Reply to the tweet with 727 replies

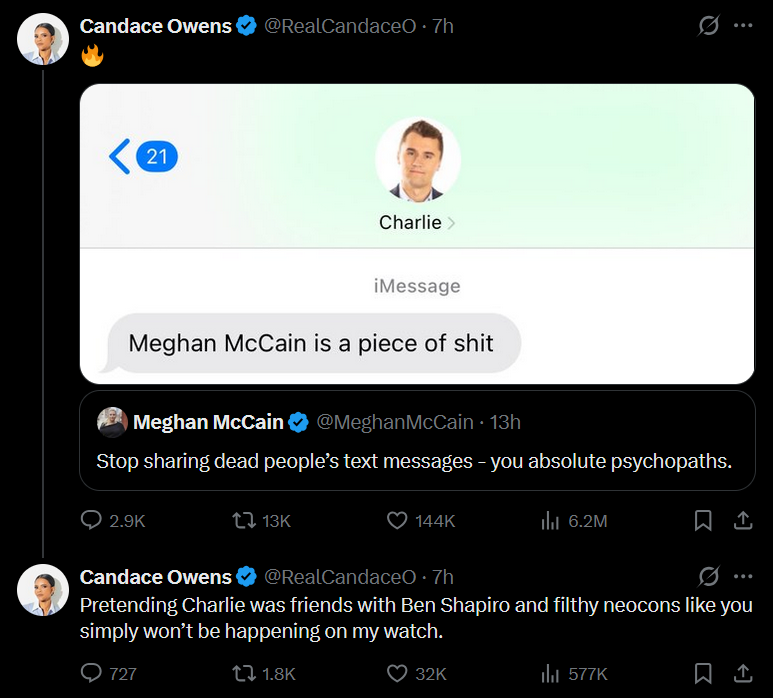click(108, 673)
